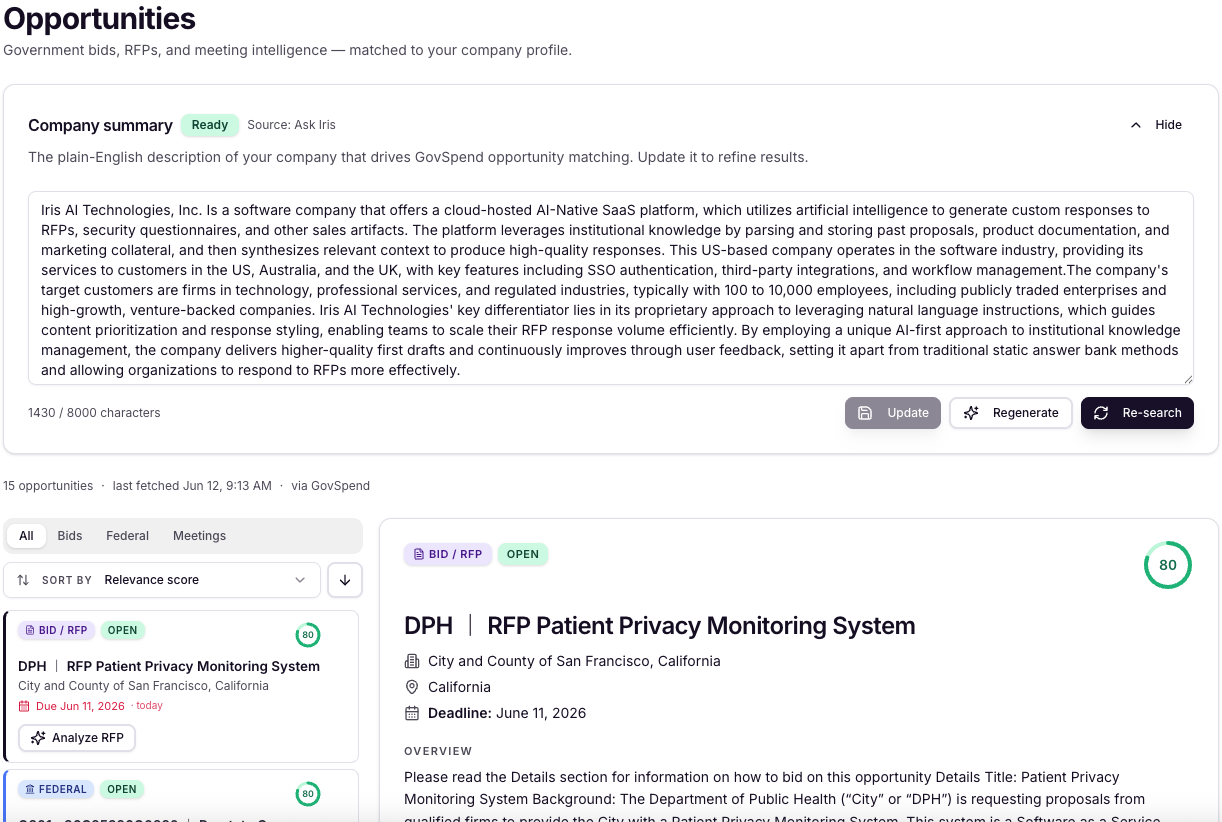Viewport: 1222px width, 822px height.
Task: Click the resize handle of the summary text area
Action: pos(1188,379)
